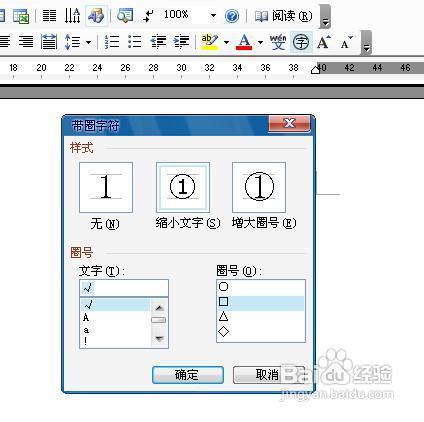Toggle the Drawing toolbar icon

tap(96, 16)
